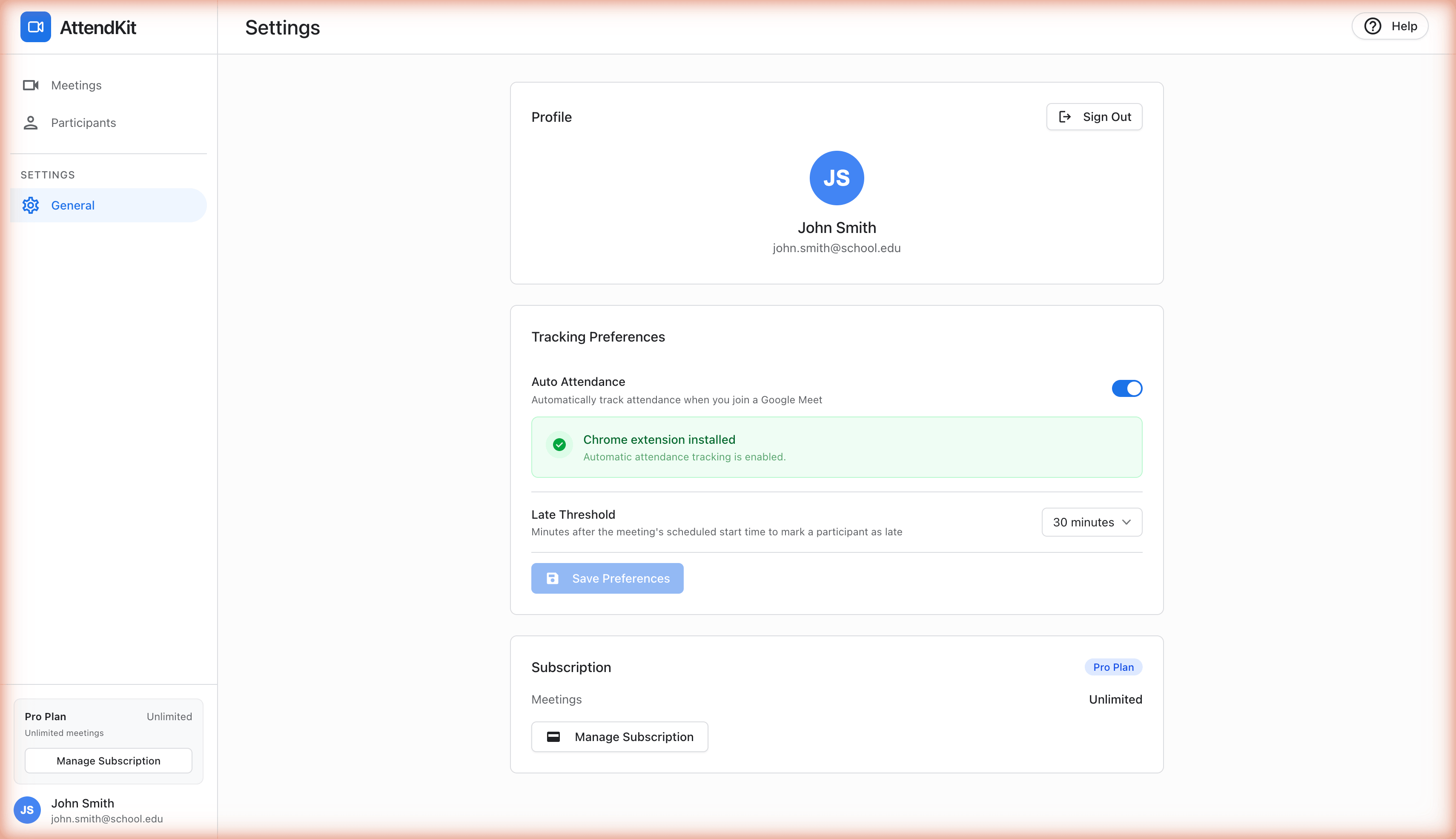Click the Meetings video camera icon
Image resolution: width=1456 pixels, height=839 pixels.
click(31, 85)
